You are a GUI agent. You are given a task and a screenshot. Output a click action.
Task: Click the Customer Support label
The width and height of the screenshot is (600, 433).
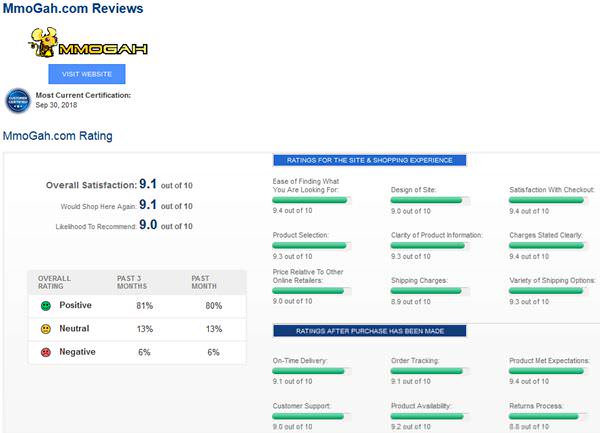pos(302,406)
